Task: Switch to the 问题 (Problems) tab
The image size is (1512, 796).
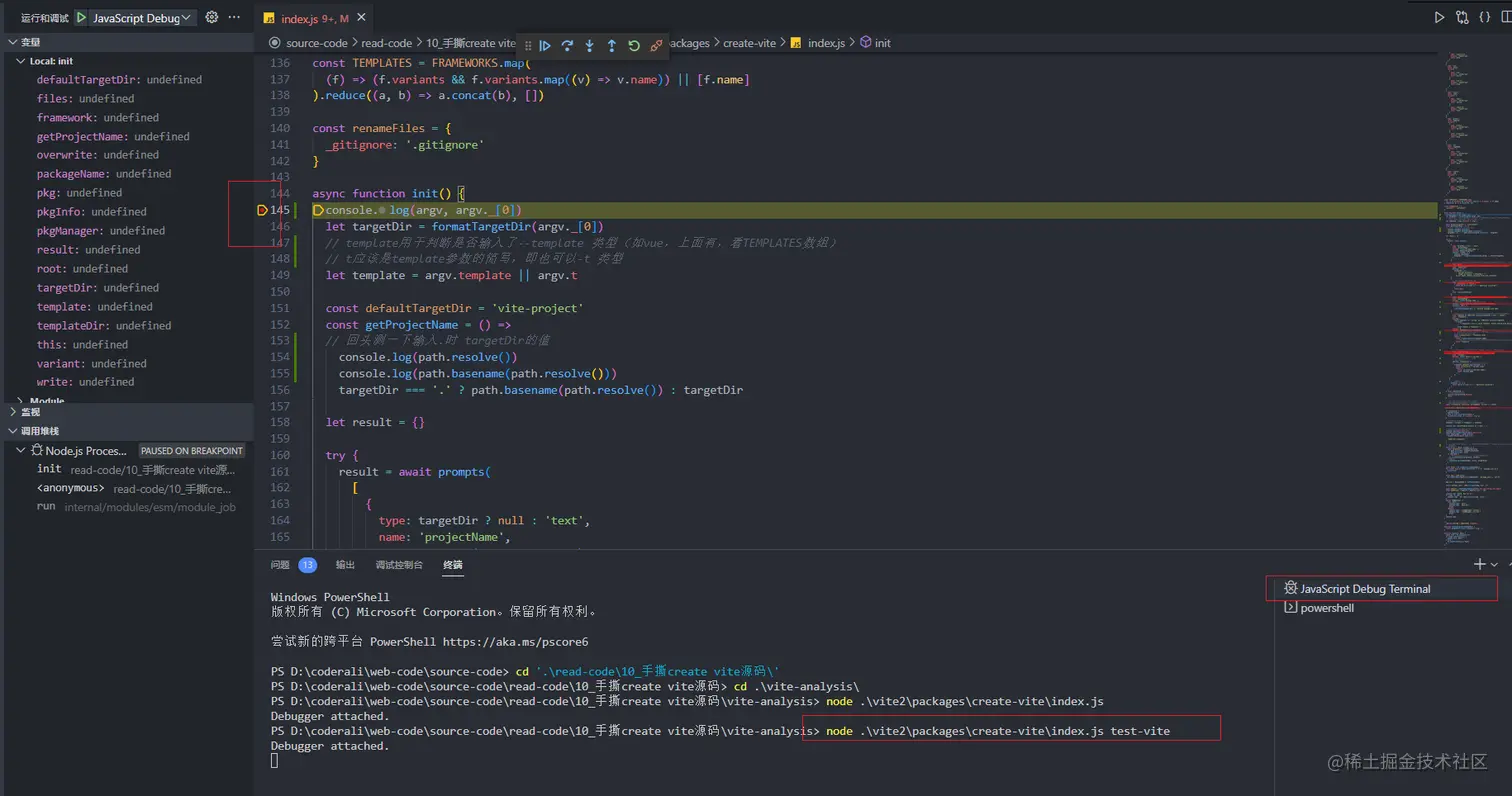Action: [280, 565]
